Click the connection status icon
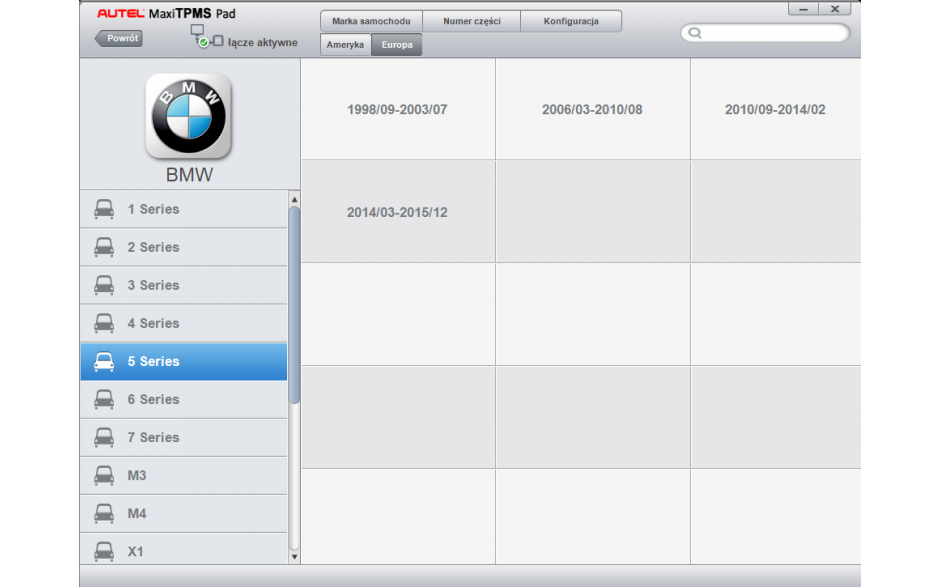Screen dimensions: 940x587 point(206,37)
